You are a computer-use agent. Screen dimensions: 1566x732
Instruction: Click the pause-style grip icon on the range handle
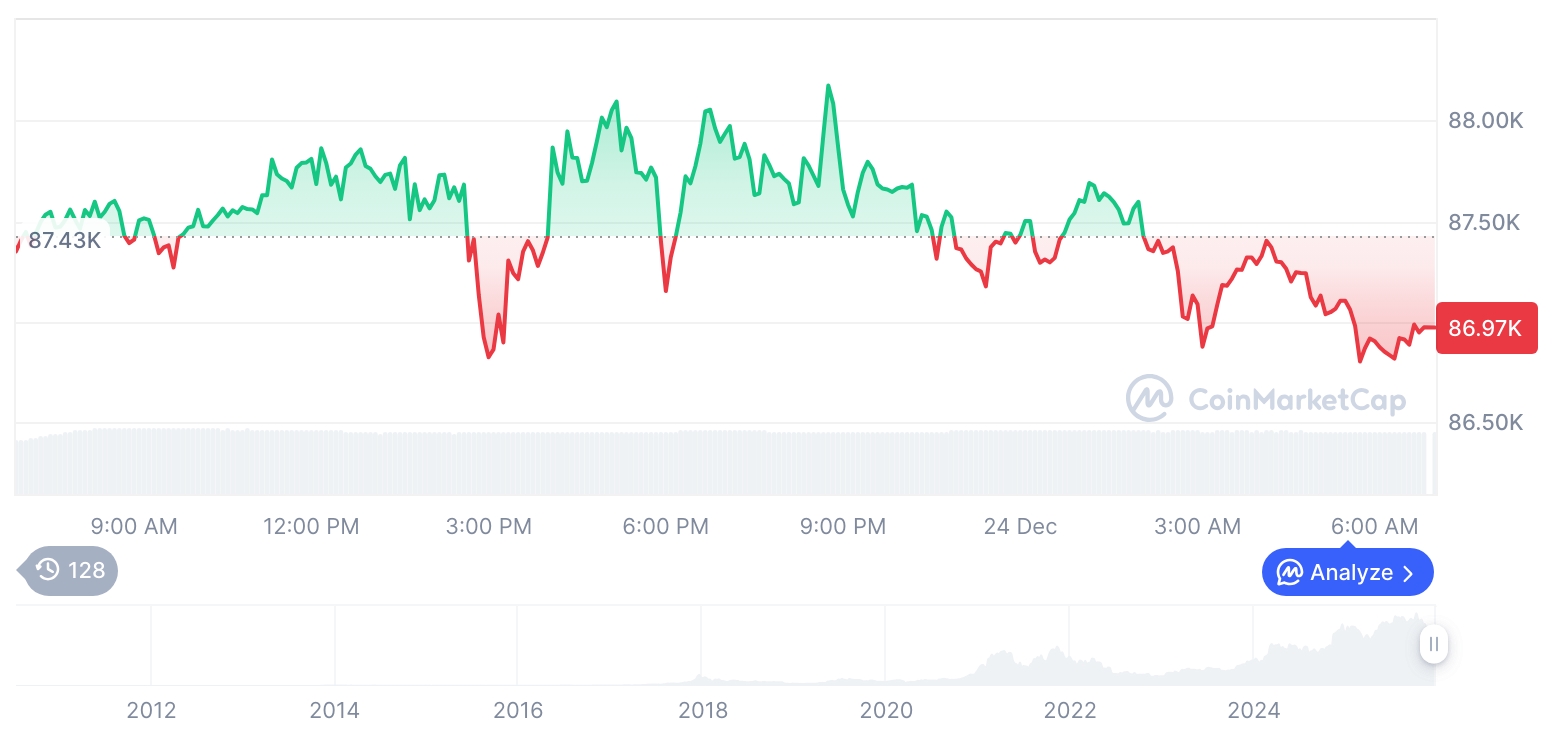(x=1434, y=644)
